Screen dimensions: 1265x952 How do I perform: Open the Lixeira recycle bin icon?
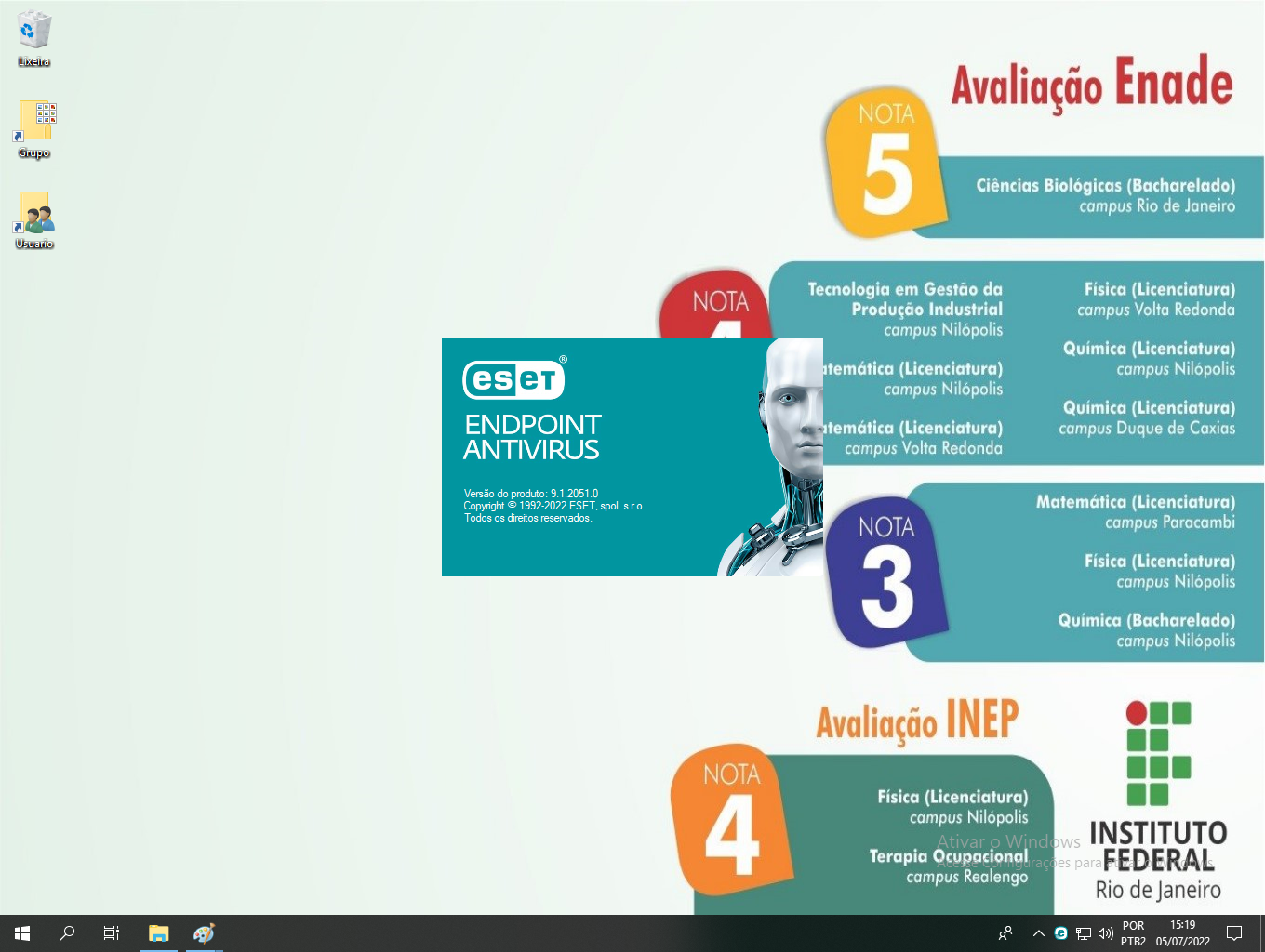pyautogui.click(x=33, y=33)
